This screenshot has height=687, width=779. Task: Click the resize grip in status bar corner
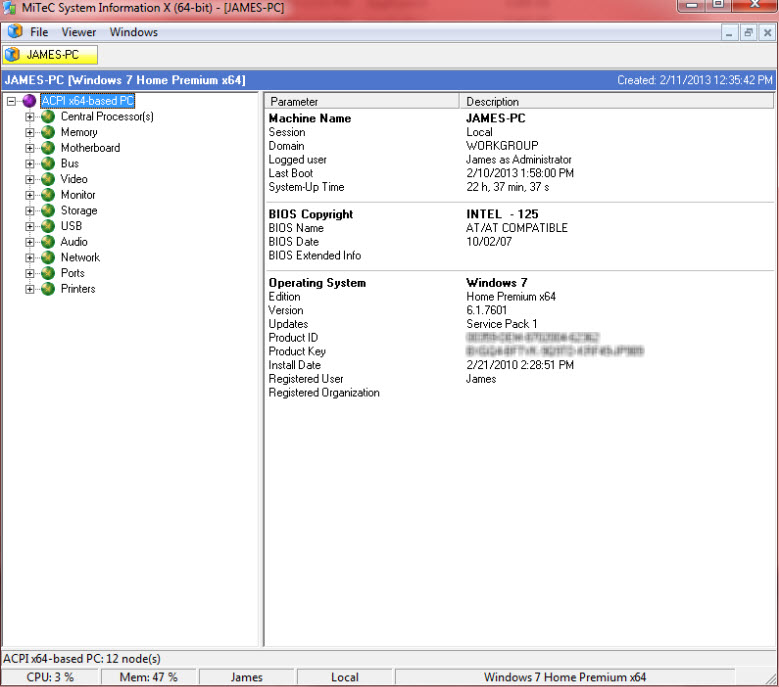pyautogui.click(x=772, y=679)
